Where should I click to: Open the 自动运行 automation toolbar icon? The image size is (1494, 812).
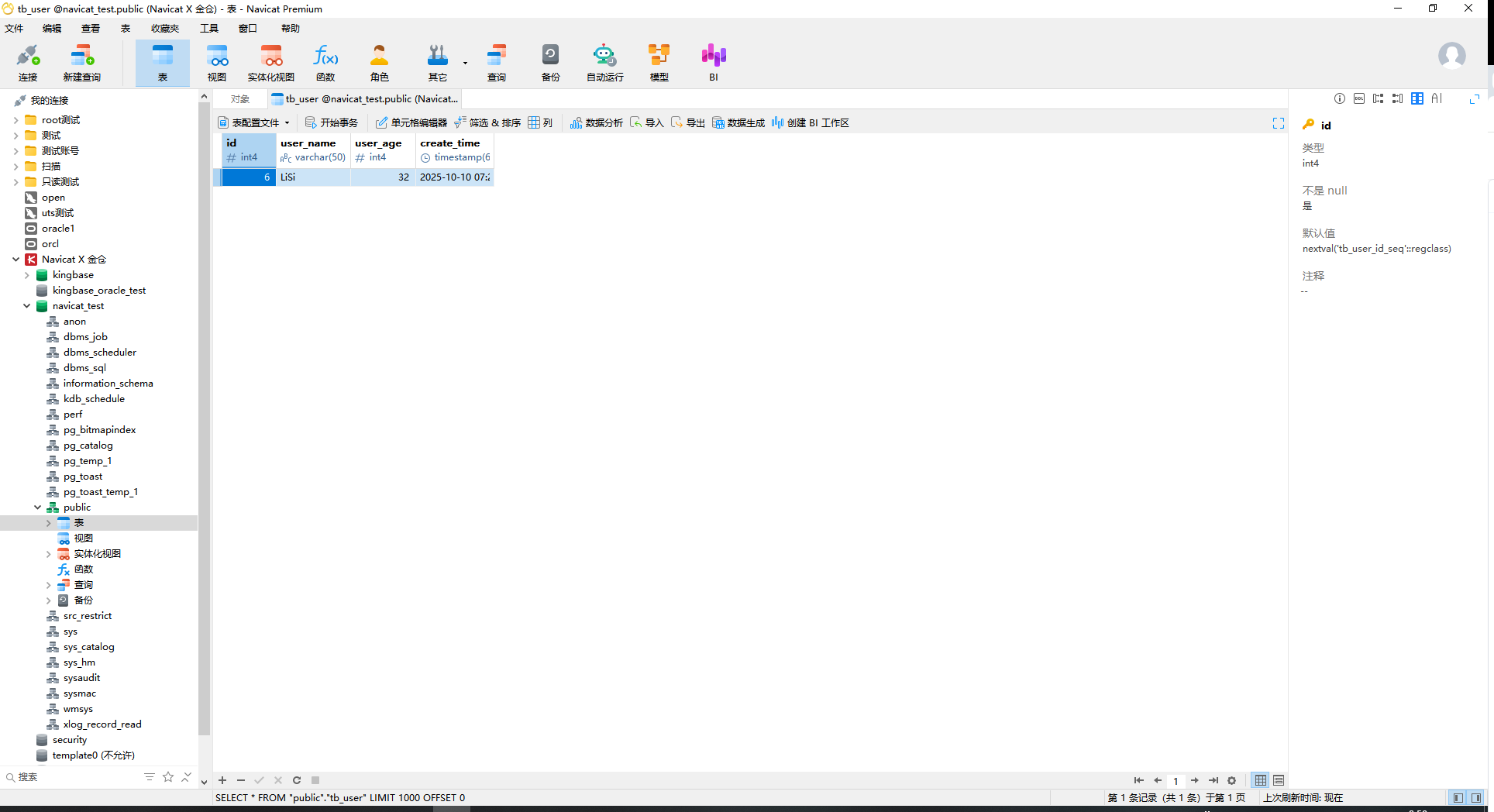(x=605, y=63)
